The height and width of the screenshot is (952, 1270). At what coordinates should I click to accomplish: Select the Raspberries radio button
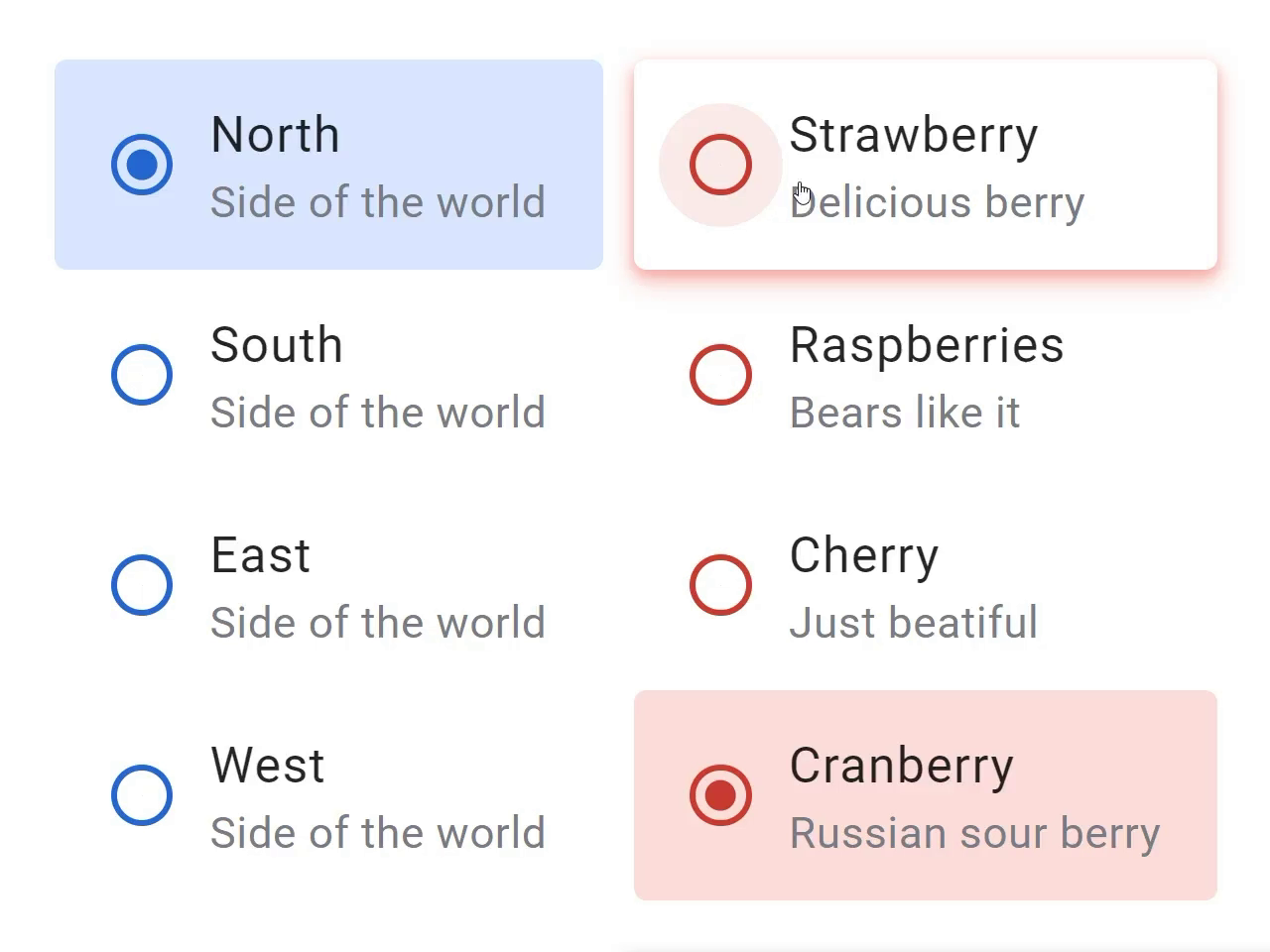pos(720,375)
